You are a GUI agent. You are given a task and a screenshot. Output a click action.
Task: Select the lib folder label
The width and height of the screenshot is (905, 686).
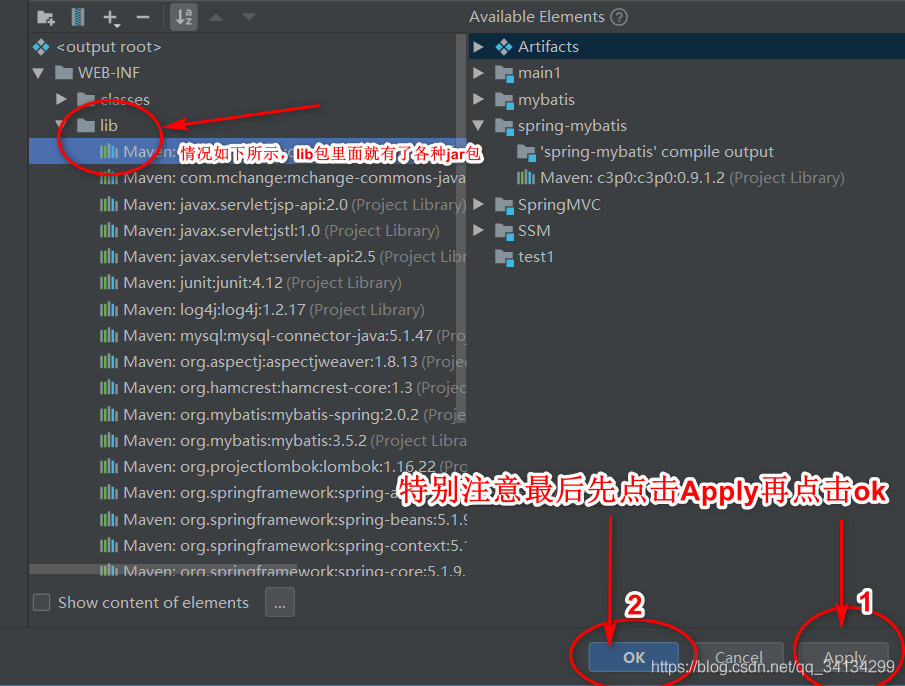pos(109,125)
